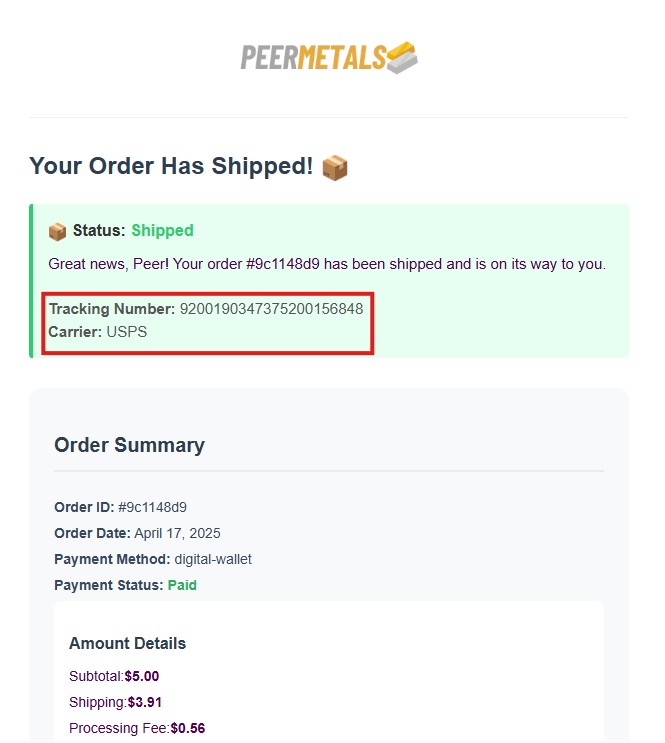Click the Order ID value #9c1148d9
This screenshot has height=743, width=665.
pyautogui.click(x=153, y=507)
